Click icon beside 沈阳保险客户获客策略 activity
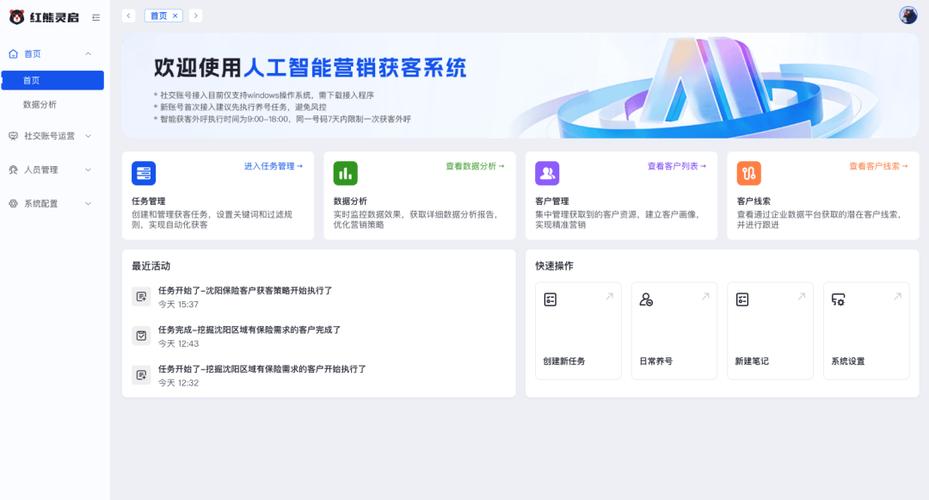 pos(141,297)
